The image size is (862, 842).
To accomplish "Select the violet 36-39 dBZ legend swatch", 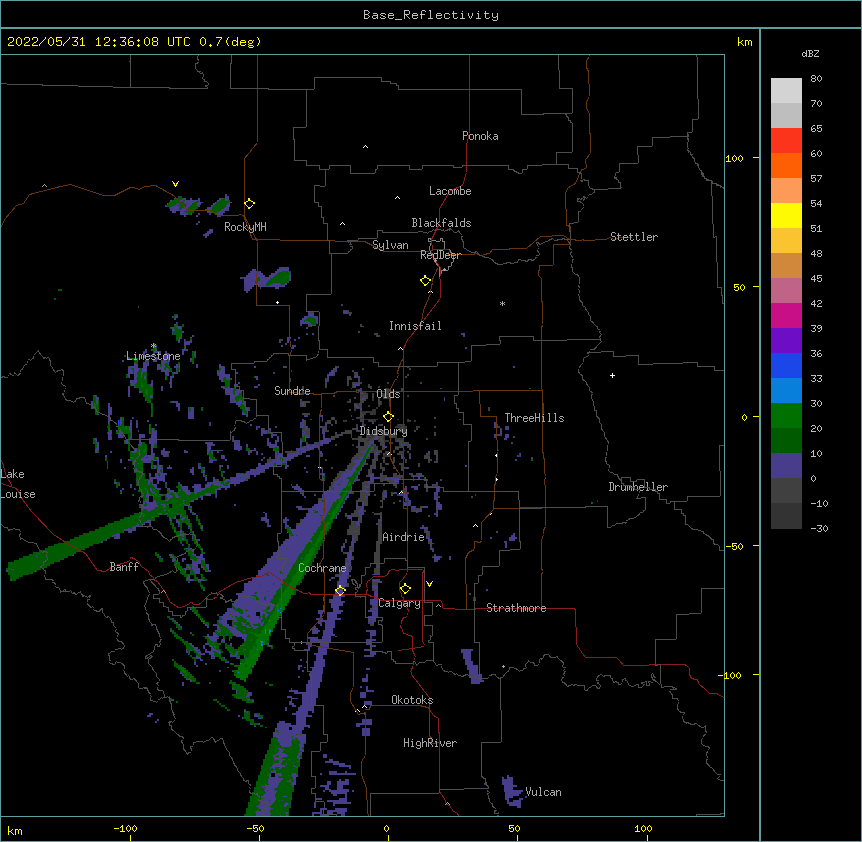I will [786, 341].
